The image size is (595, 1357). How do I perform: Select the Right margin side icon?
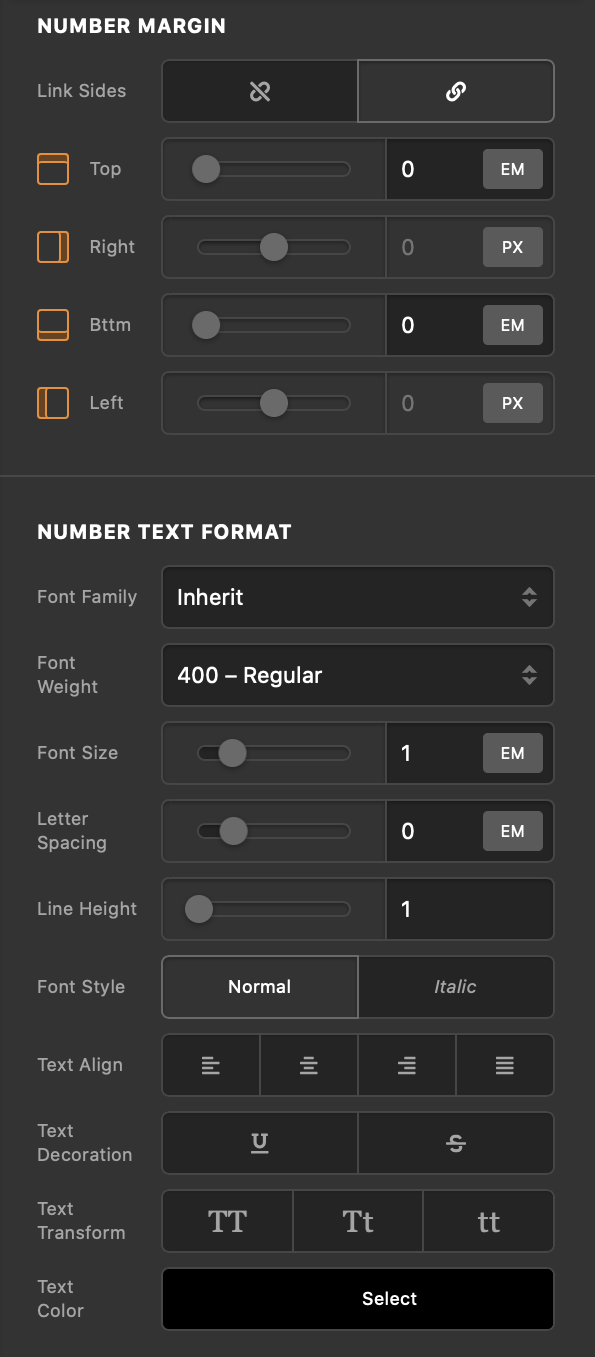pos(52,247)
